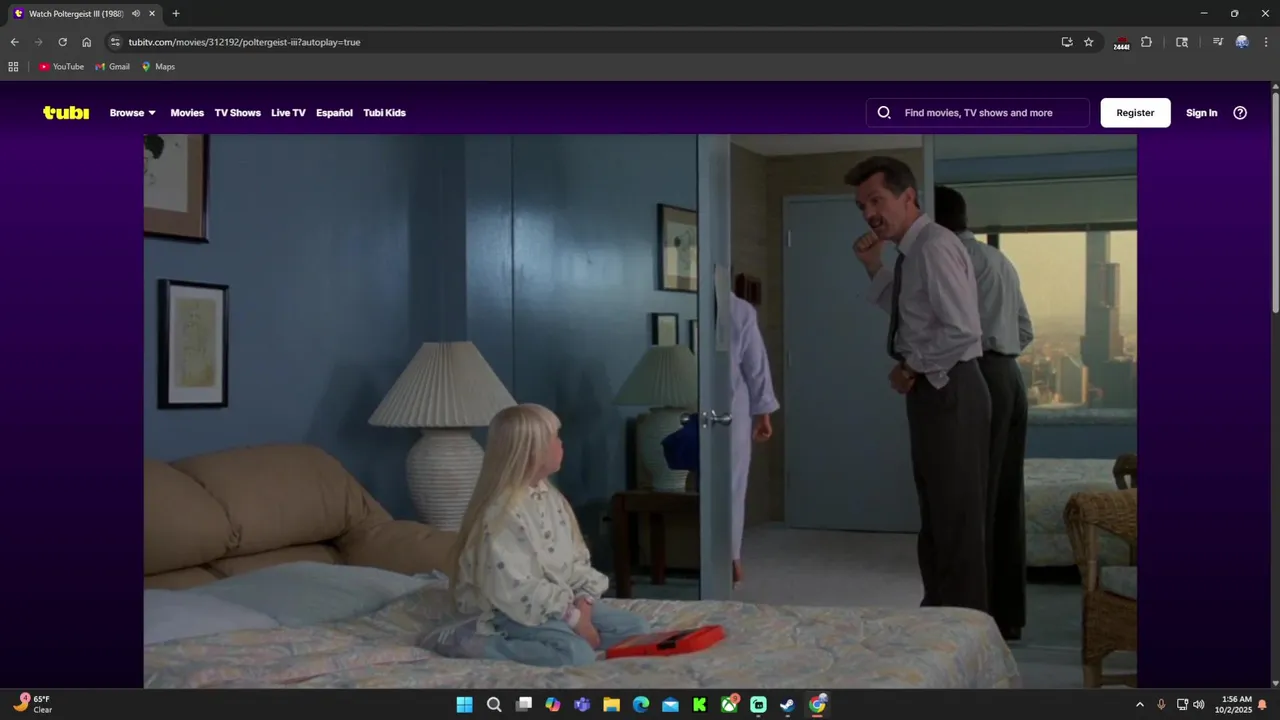Launch Copilot from the taskbar
1280x720 pixels.
[x=553, y=705]
